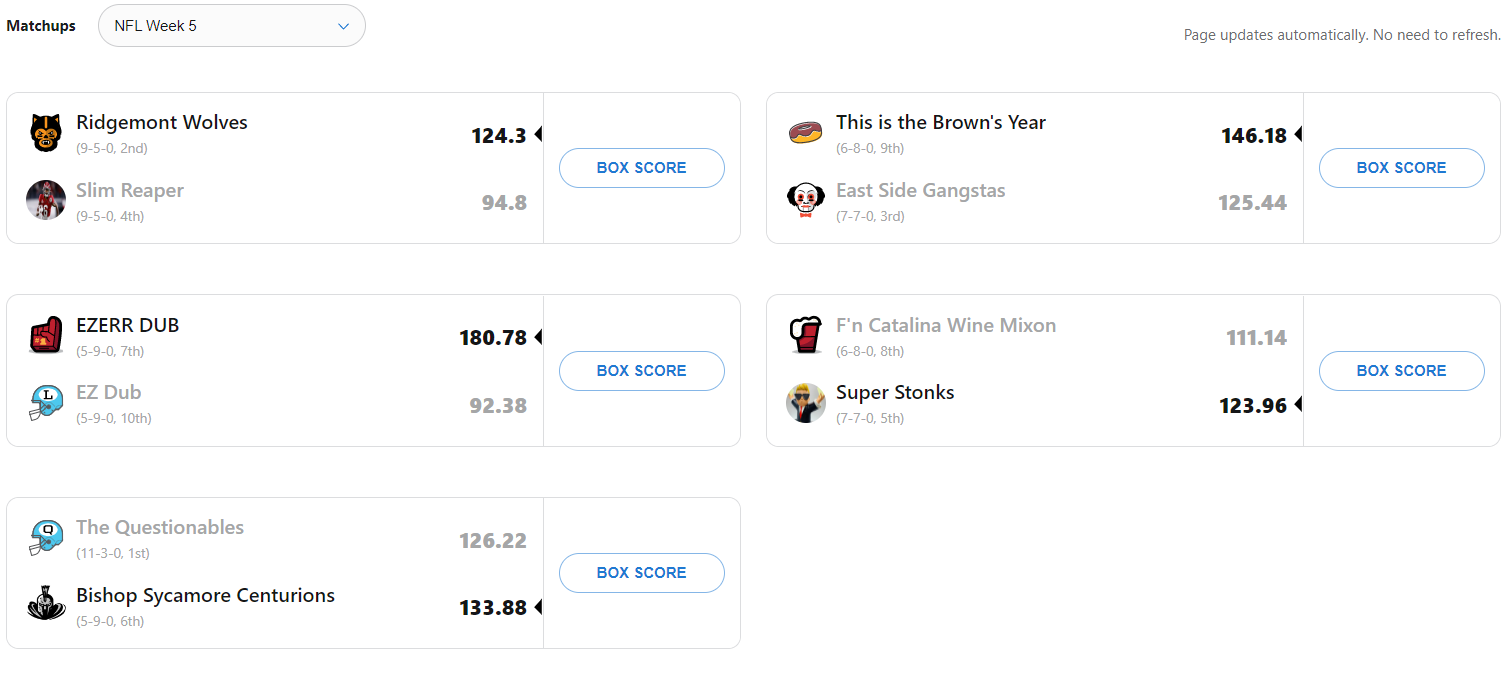Click the Ridgemont Wolves team logo
1509x688 pixels.
46,133
